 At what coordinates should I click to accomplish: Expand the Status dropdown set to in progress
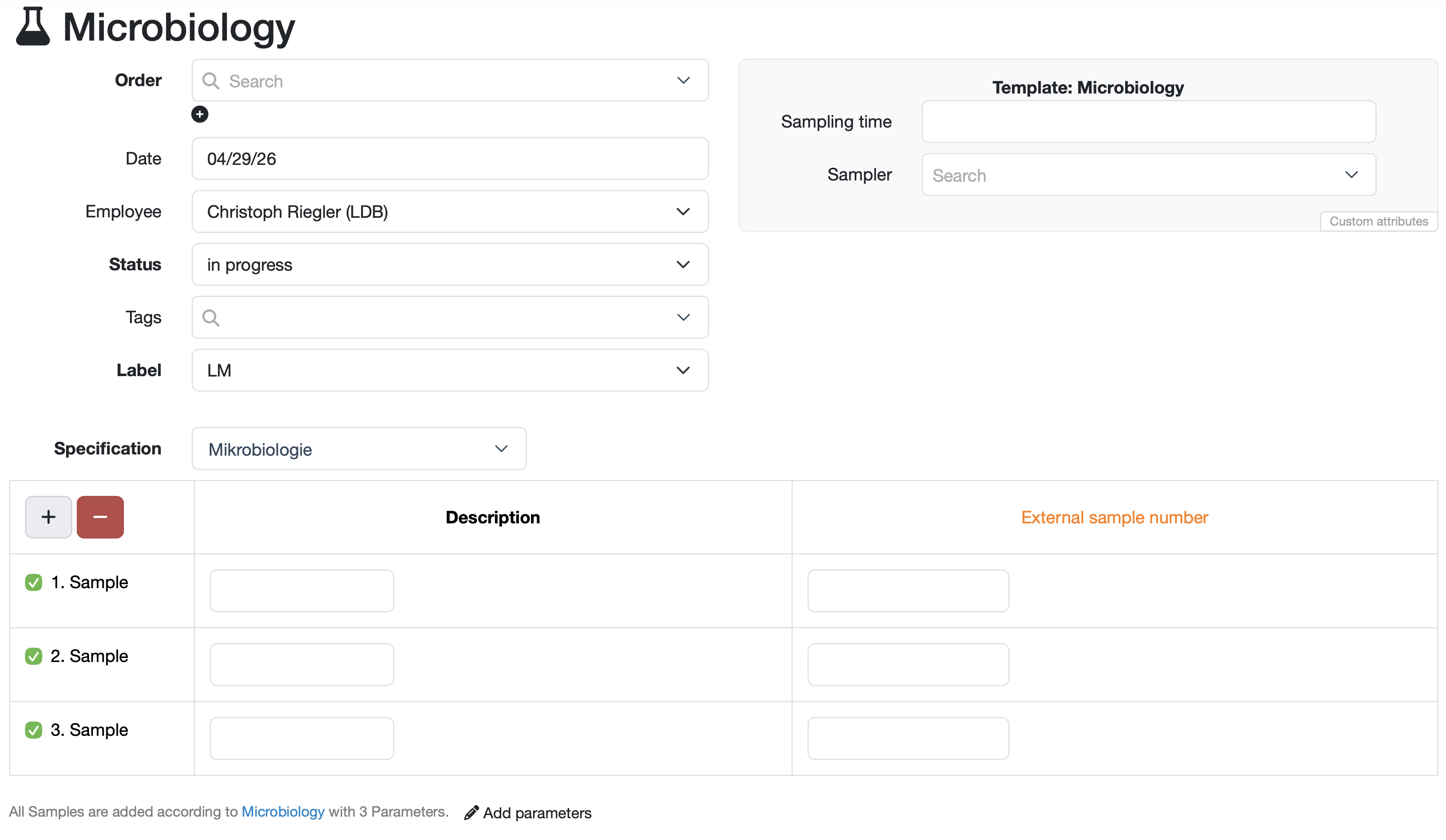pos(449,265)
